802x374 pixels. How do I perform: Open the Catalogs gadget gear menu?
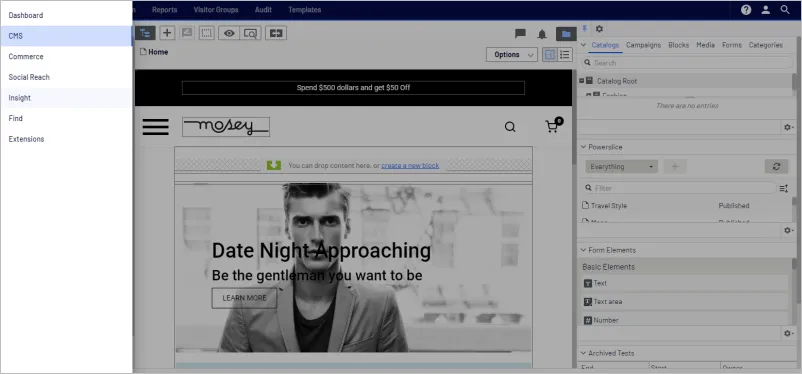[788, 127]
